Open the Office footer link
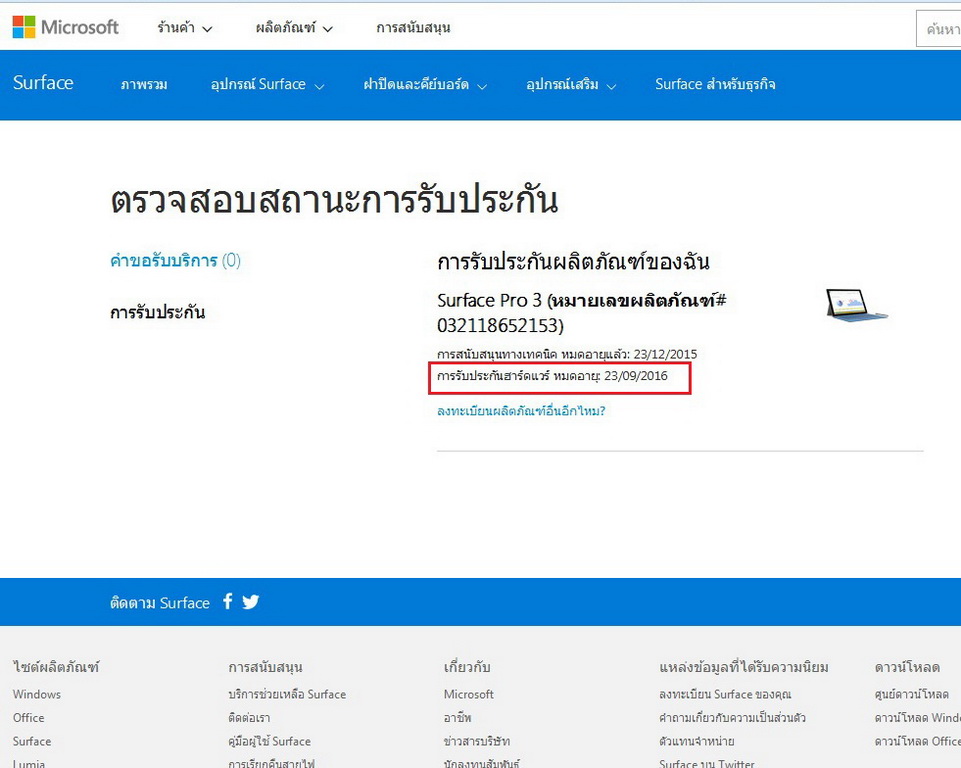The height and width of the screenshot is (768, 961). pos(28,718)
